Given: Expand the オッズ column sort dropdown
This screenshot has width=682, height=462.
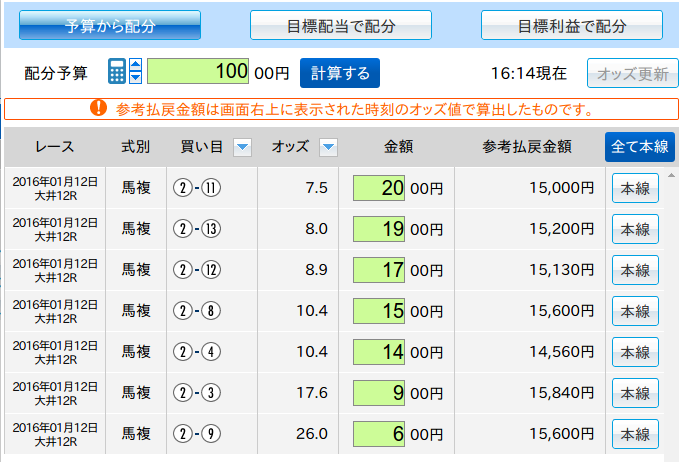Looking at the screenshot, I should (328, 148).
